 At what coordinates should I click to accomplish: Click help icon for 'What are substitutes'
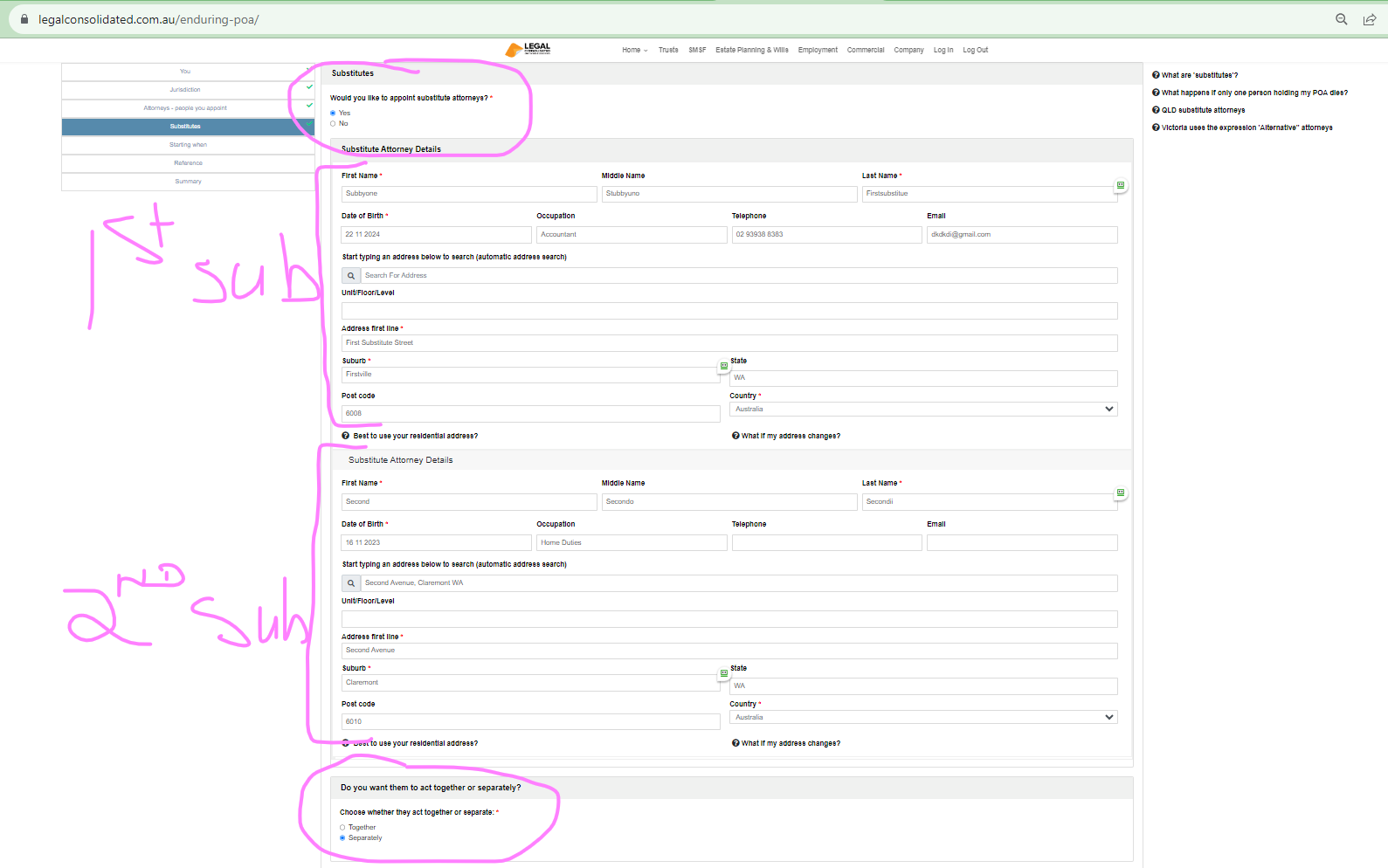pyautogui.click(x=1156, y=75)
